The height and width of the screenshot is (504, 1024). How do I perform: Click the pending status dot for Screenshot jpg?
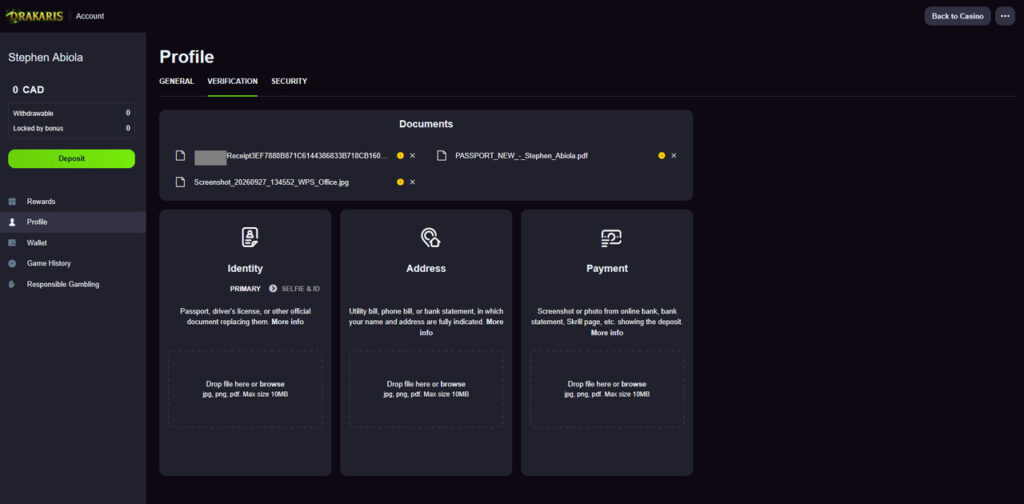pyautogui.click(x=400, y=182)
